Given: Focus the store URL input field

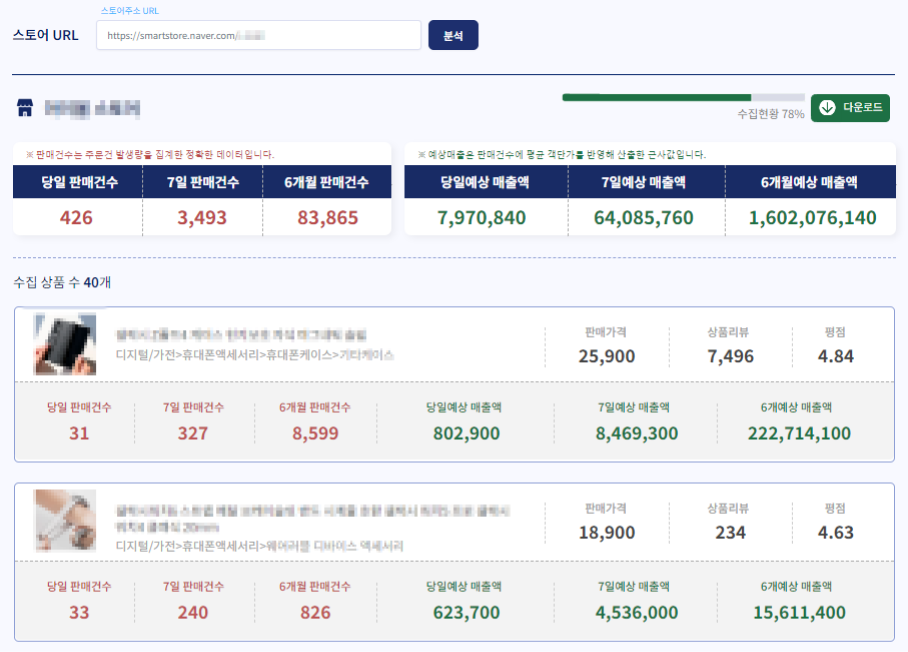Looking at the screenshot, I should tap(259, 35).
